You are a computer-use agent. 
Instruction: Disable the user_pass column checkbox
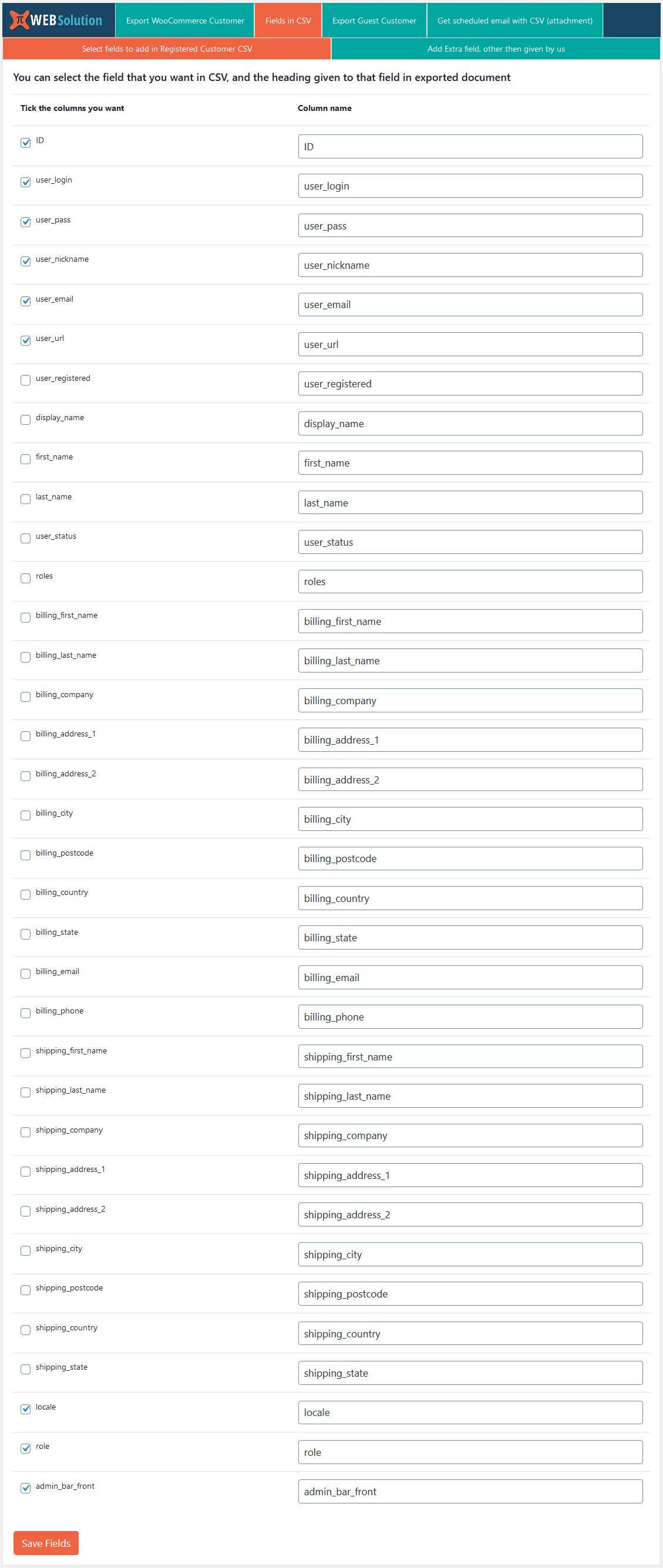coord(26,222)
